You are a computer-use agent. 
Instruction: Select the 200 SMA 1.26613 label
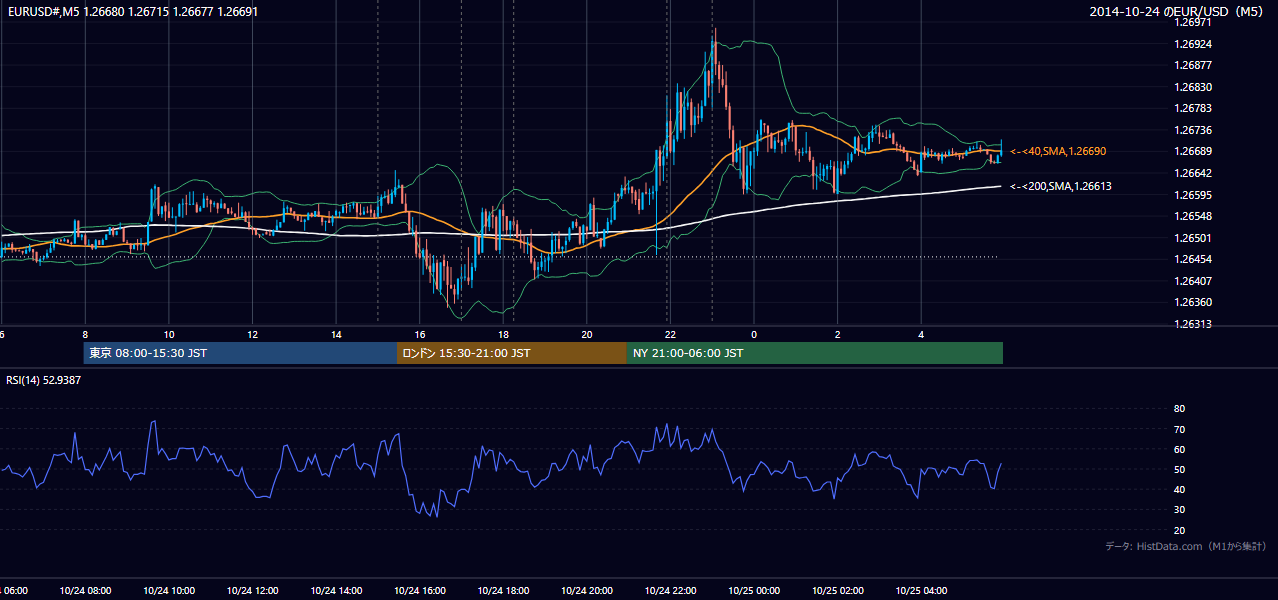(1061, 186)
